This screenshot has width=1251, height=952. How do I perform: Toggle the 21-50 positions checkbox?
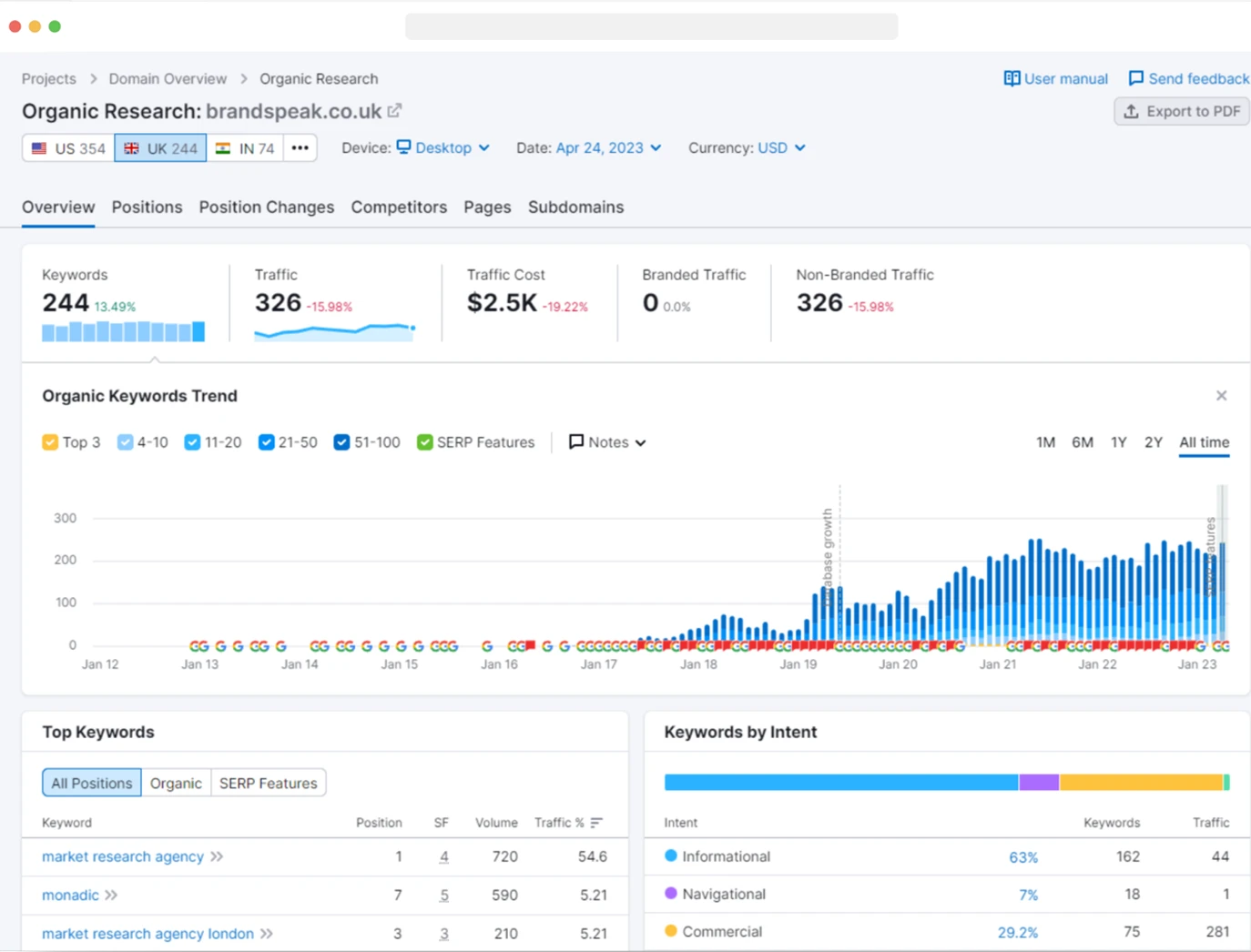click(x=266, y=442)
